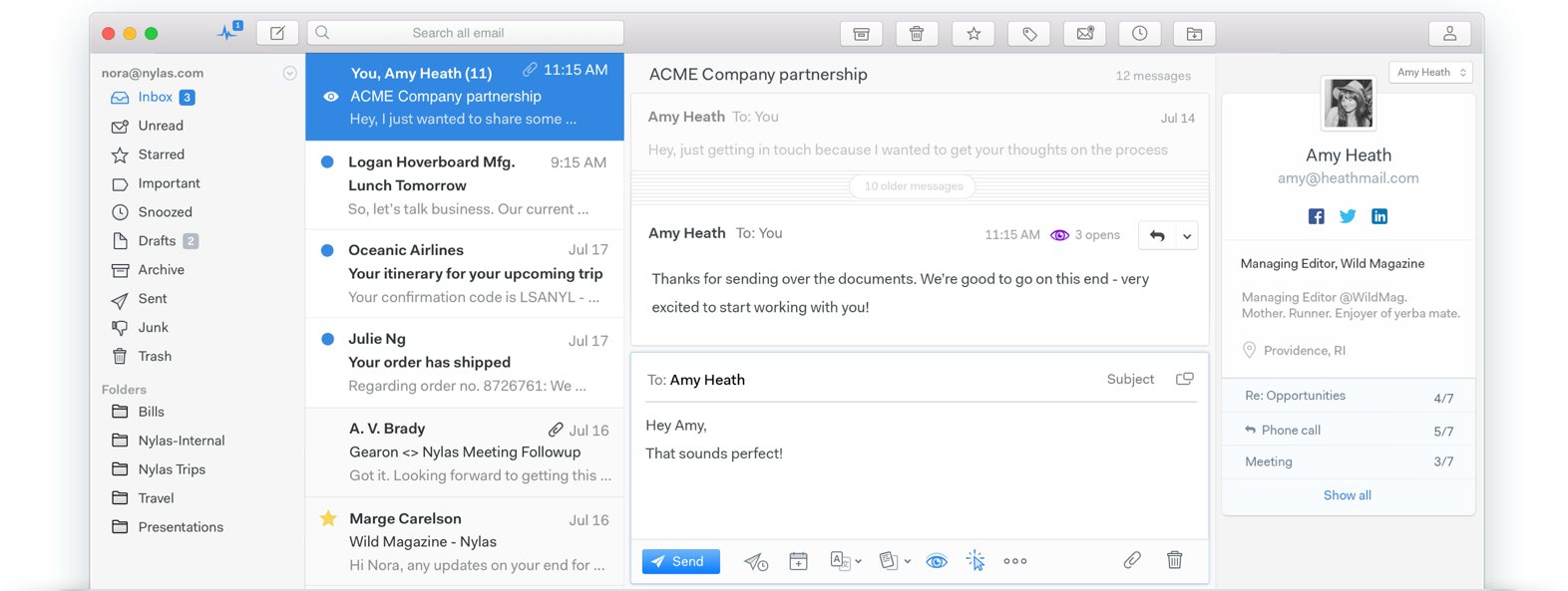The height and width of the screenshot is (591, 1568).
Task: Open the Phone call related thread
Action: 1349,430
